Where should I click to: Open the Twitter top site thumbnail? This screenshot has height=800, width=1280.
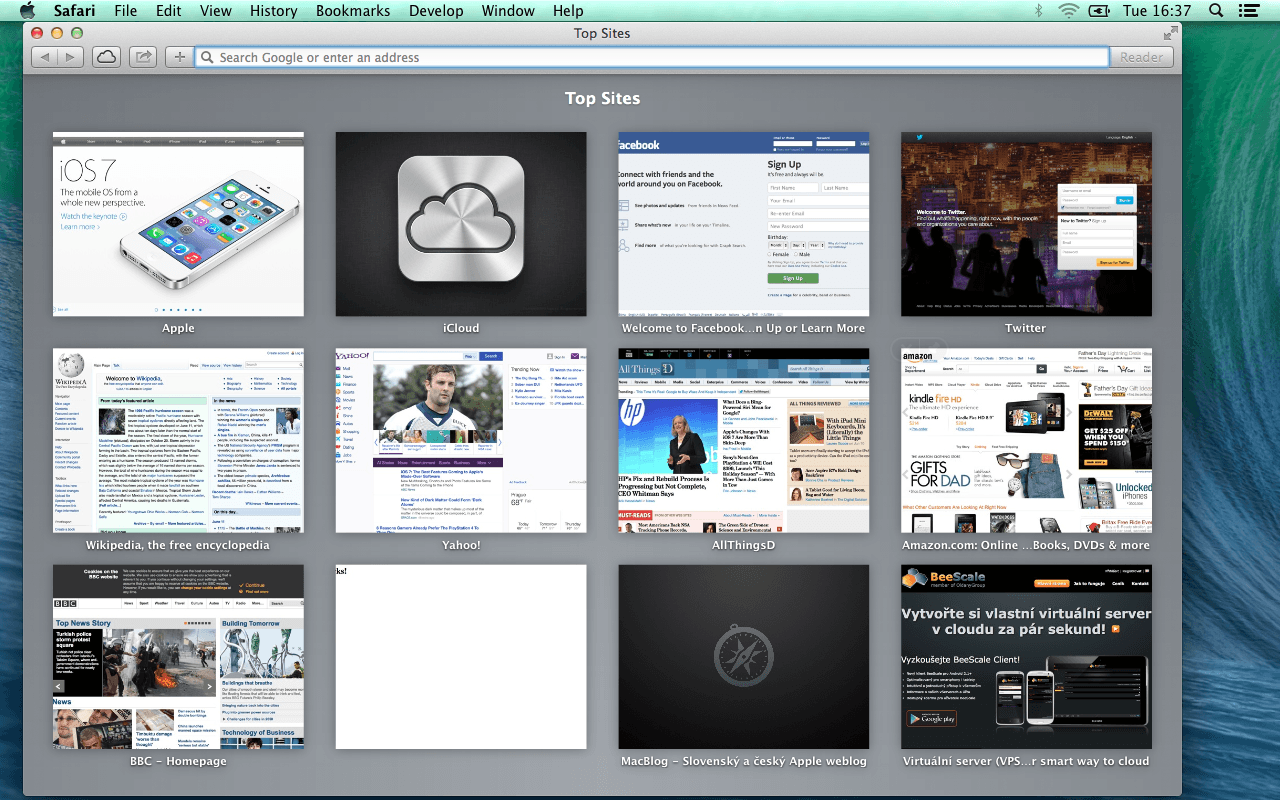(x=1026, y=224)
